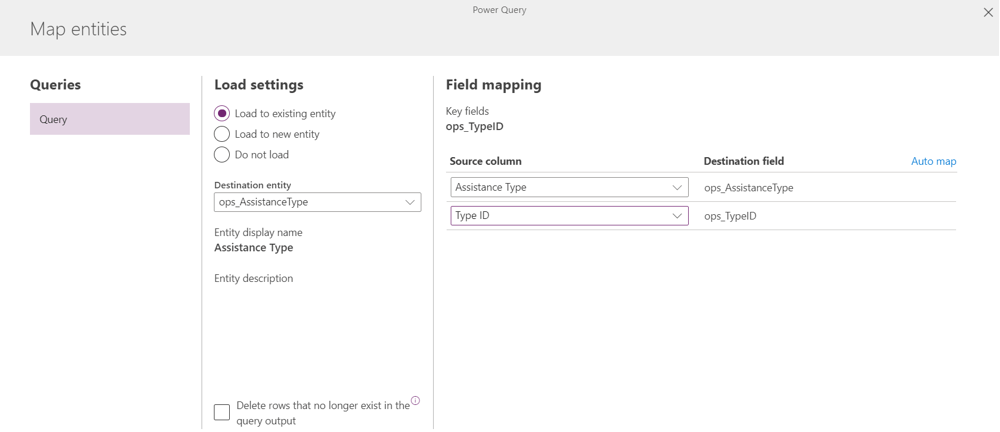Click the ops_TypeID key field value

474,127
